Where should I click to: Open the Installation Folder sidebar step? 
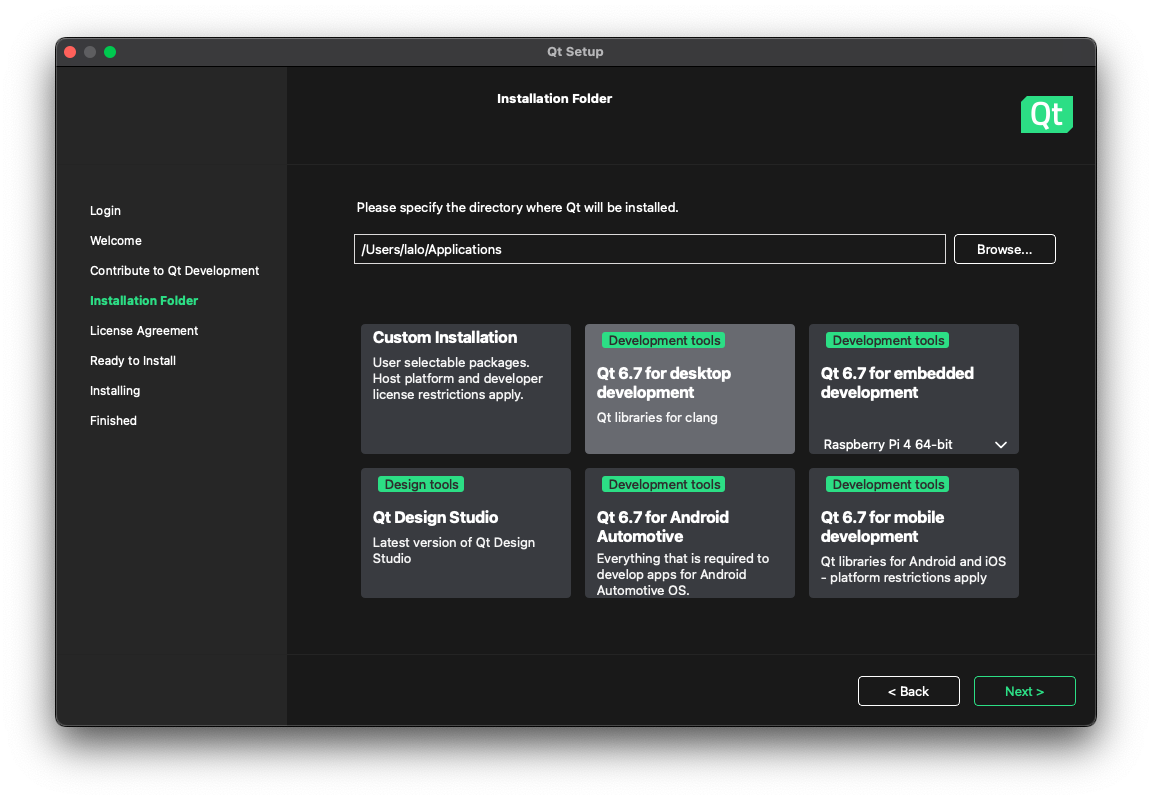click(144, 301)
